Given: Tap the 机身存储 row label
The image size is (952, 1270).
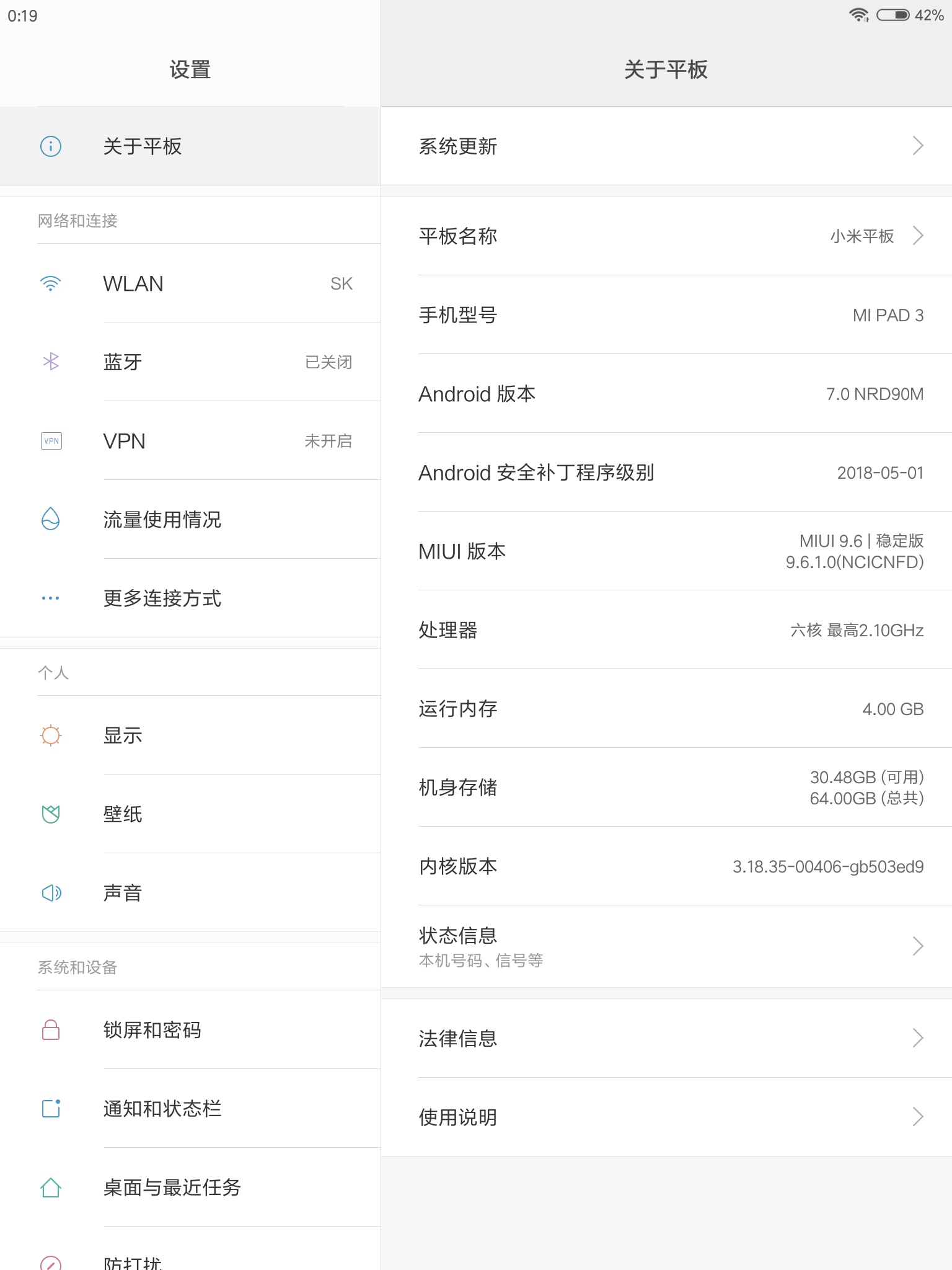Looking at the screenshot, I should [458, 788].
